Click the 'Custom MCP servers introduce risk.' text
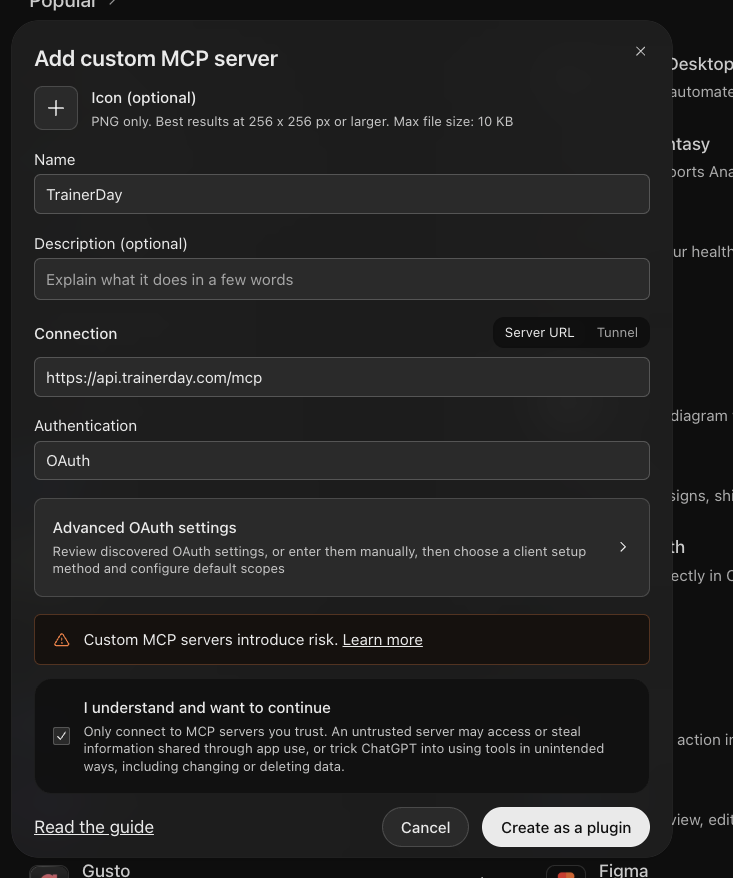This screenshot has width=733, height=878. pyautogui.click(x=211, y=640)
